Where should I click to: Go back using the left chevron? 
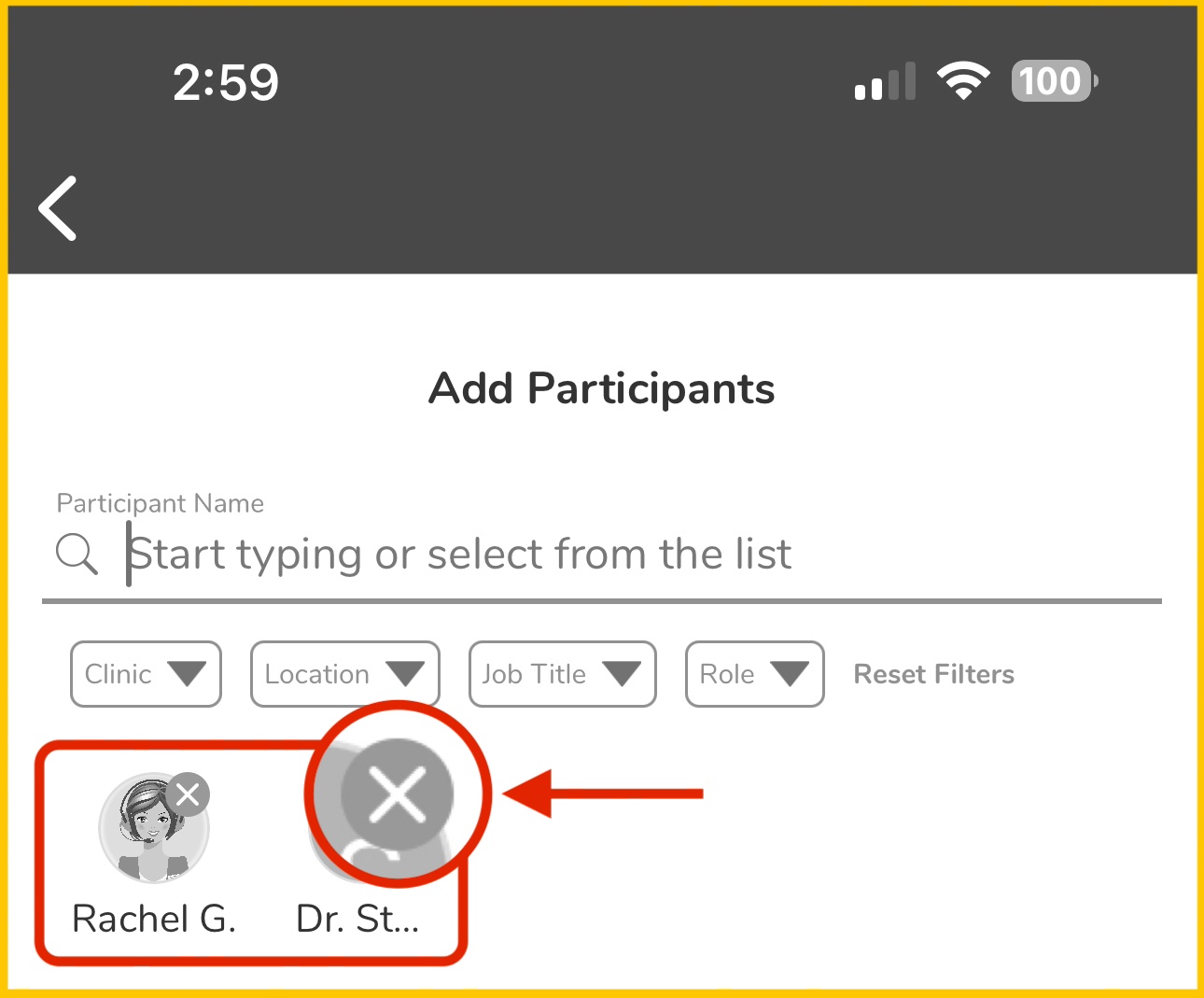[58, 208]
